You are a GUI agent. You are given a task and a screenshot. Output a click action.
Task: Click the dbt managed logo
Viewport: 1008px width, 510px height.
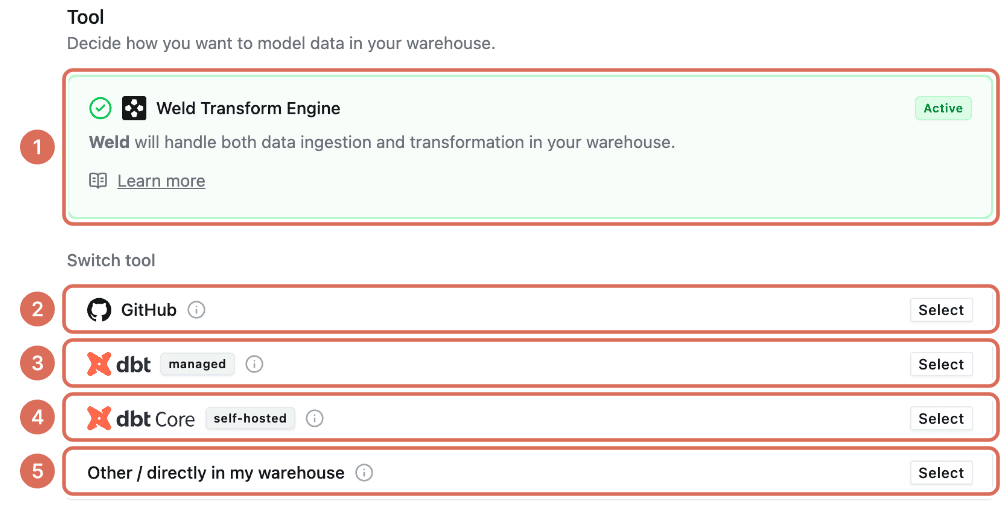coord(119,364)
